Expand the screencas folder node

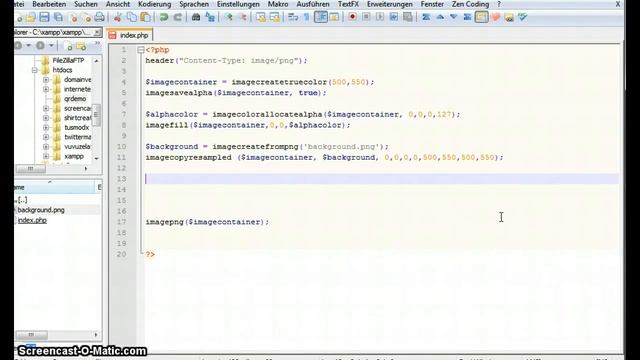tap(46, 109)
